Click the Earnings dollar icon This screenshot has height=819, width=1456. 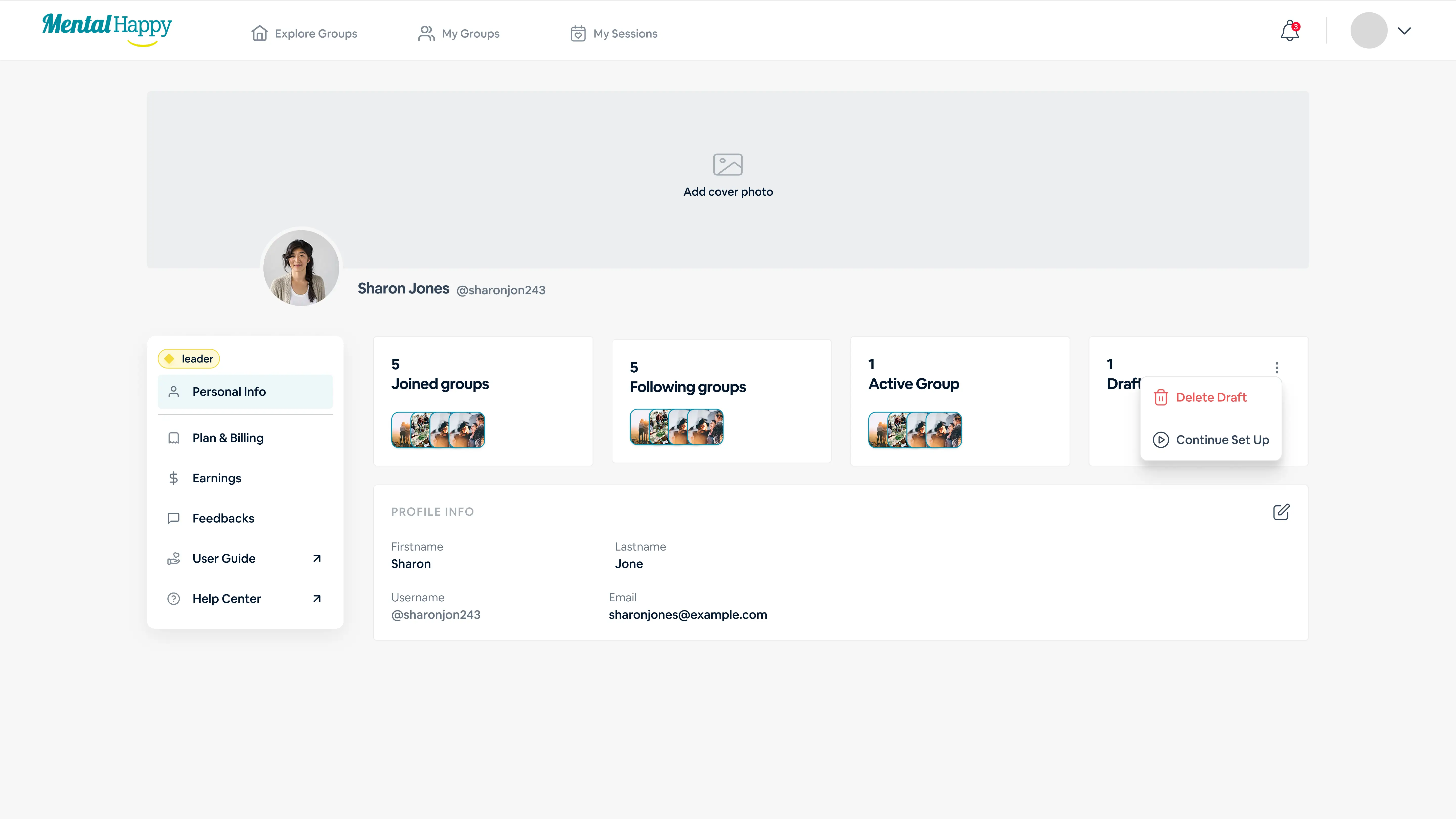click(x=173, y=478)
